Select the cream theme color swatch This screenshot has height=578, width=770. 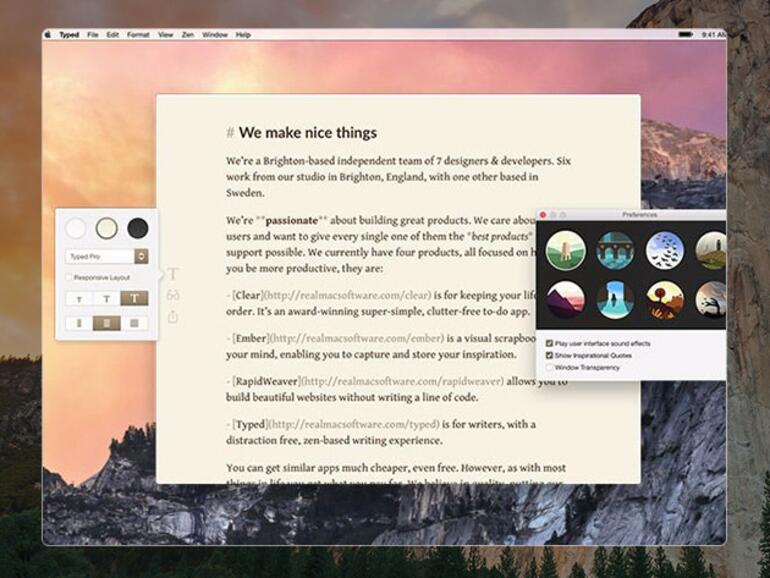107,228
